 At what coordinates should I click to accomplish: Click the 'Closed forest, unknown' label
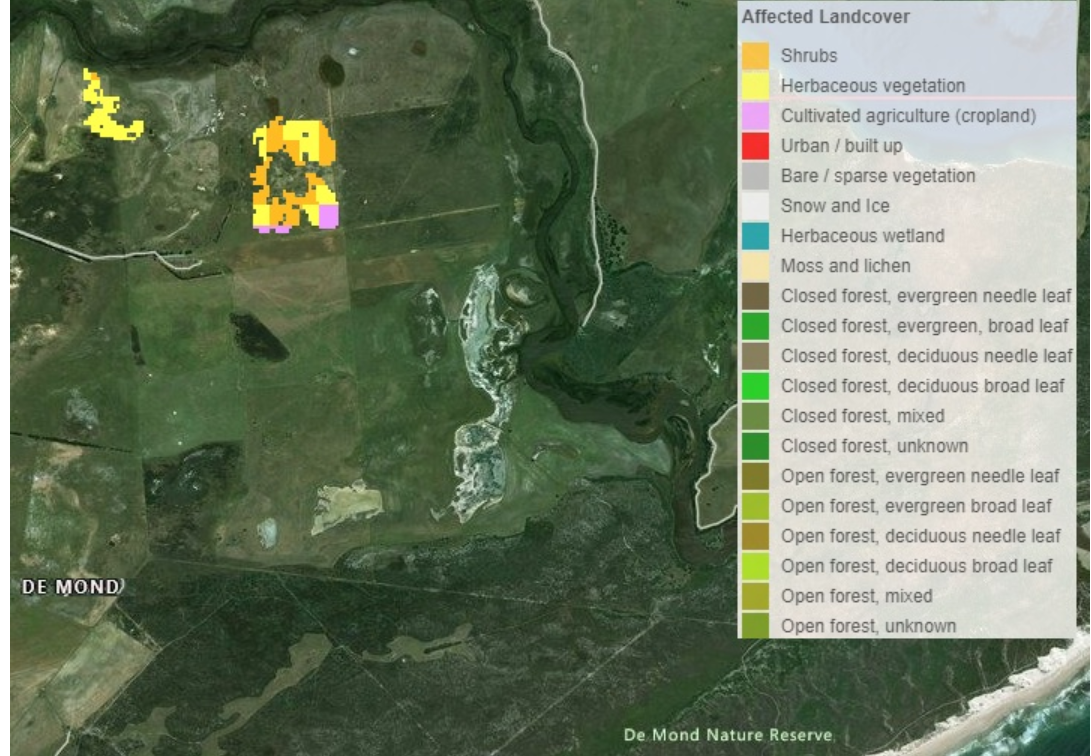coord(874,446)
